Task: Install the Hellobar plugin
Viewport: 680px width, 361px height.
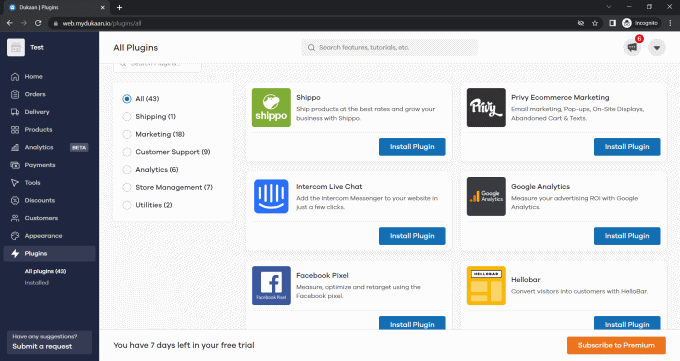Action: [627, 323]
